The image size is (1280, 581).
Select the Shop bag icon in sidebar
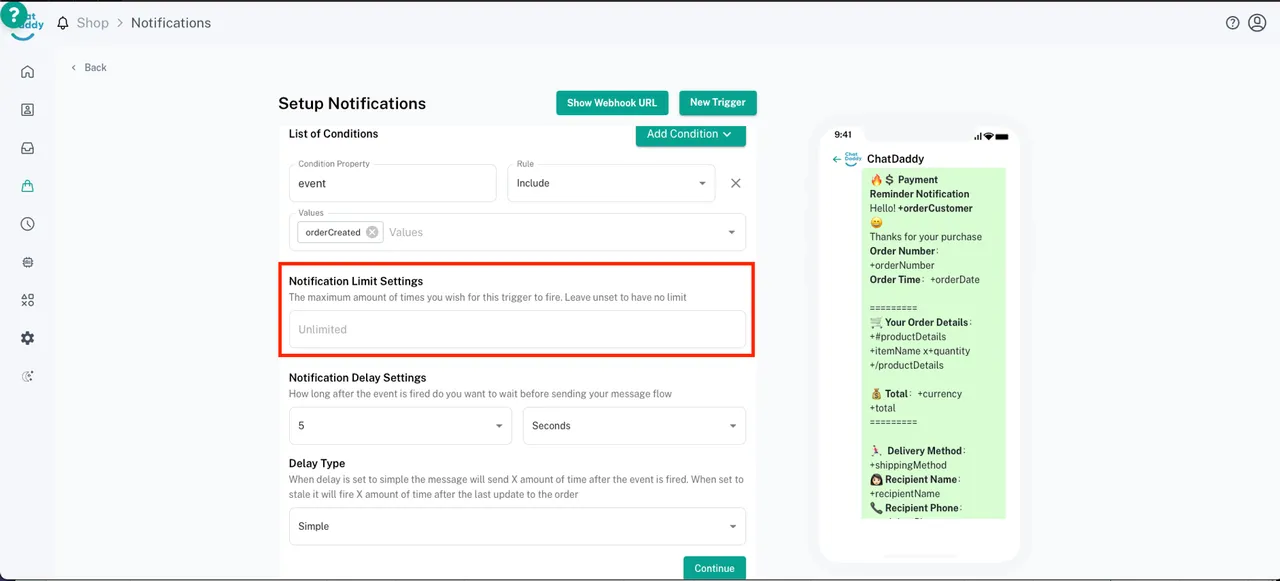27,186
